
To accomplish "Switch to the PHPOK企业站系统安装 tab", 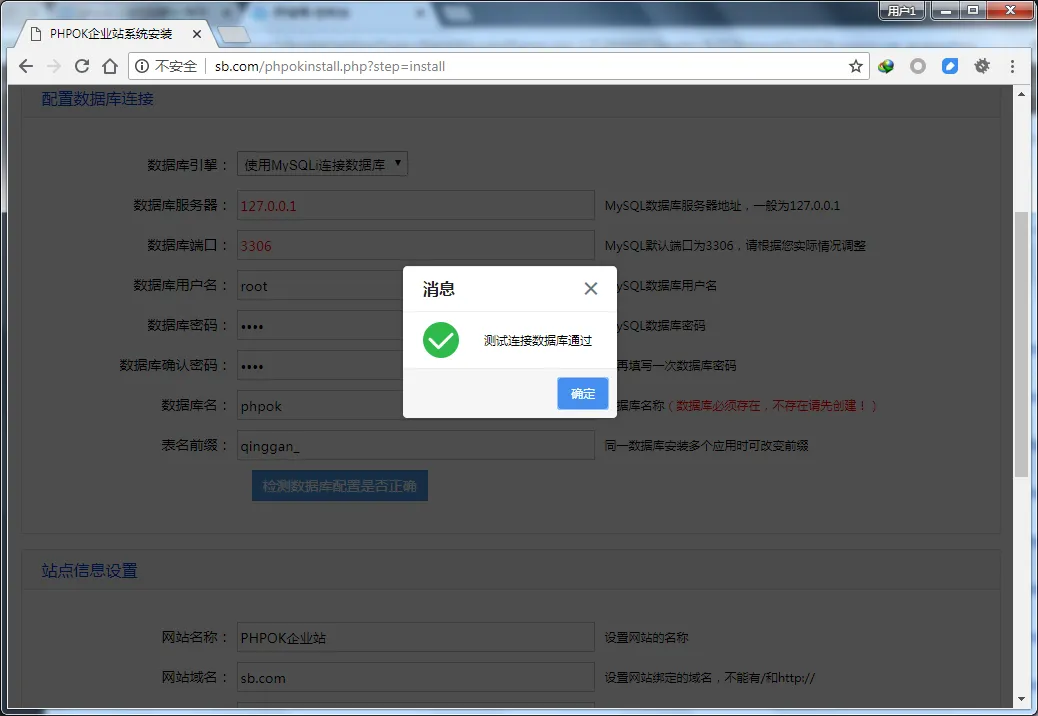I will tap(110, 34).
